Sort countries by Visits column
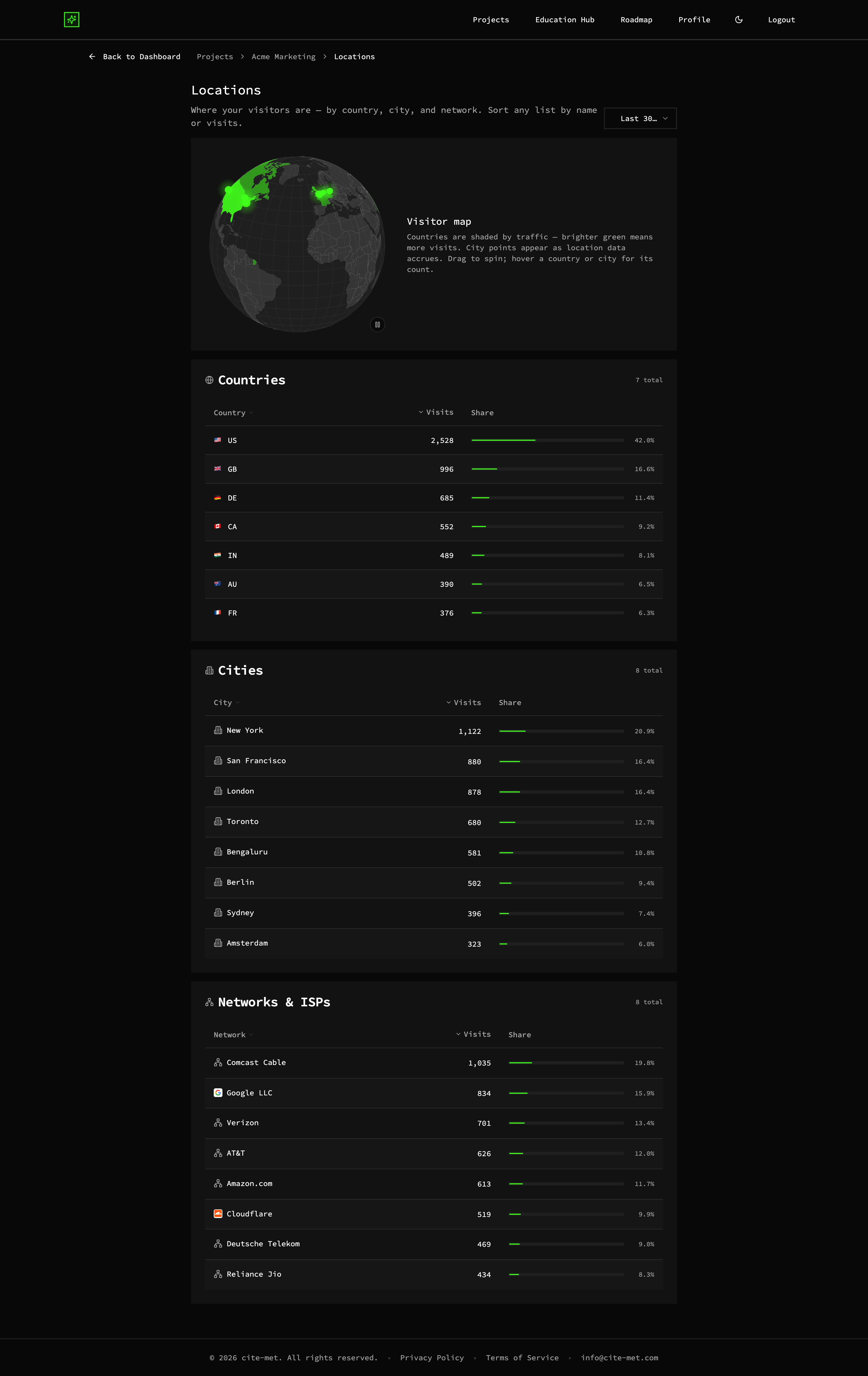This screenshot has height=1376, width=868. [x=436, y=412]
